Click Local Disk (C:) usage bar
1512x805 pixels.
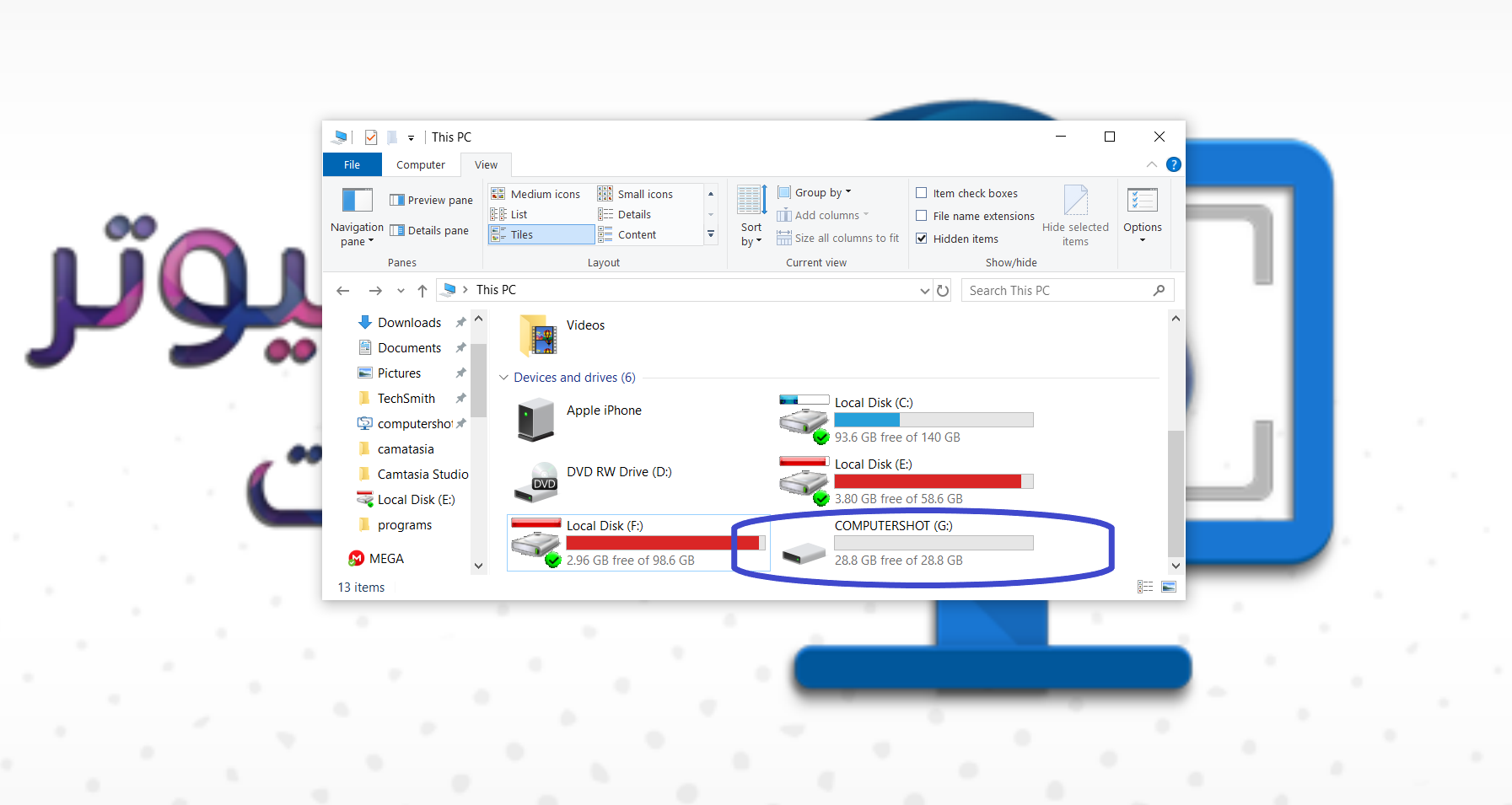coord(934,420)
